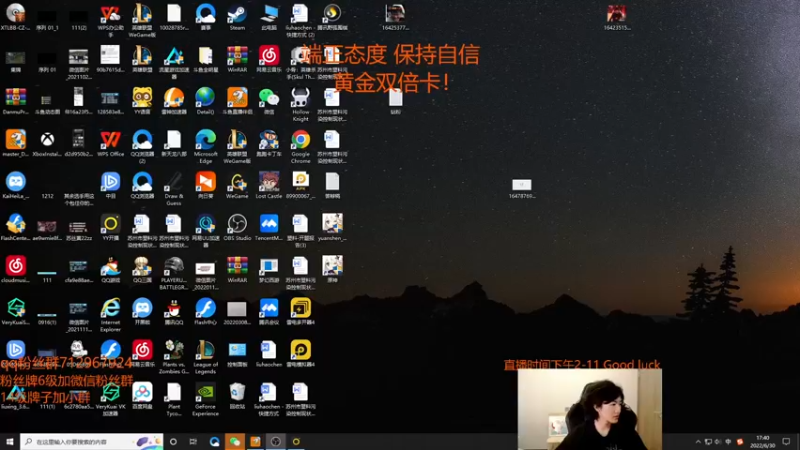Select the 16425377... image file

pos(395,17)
